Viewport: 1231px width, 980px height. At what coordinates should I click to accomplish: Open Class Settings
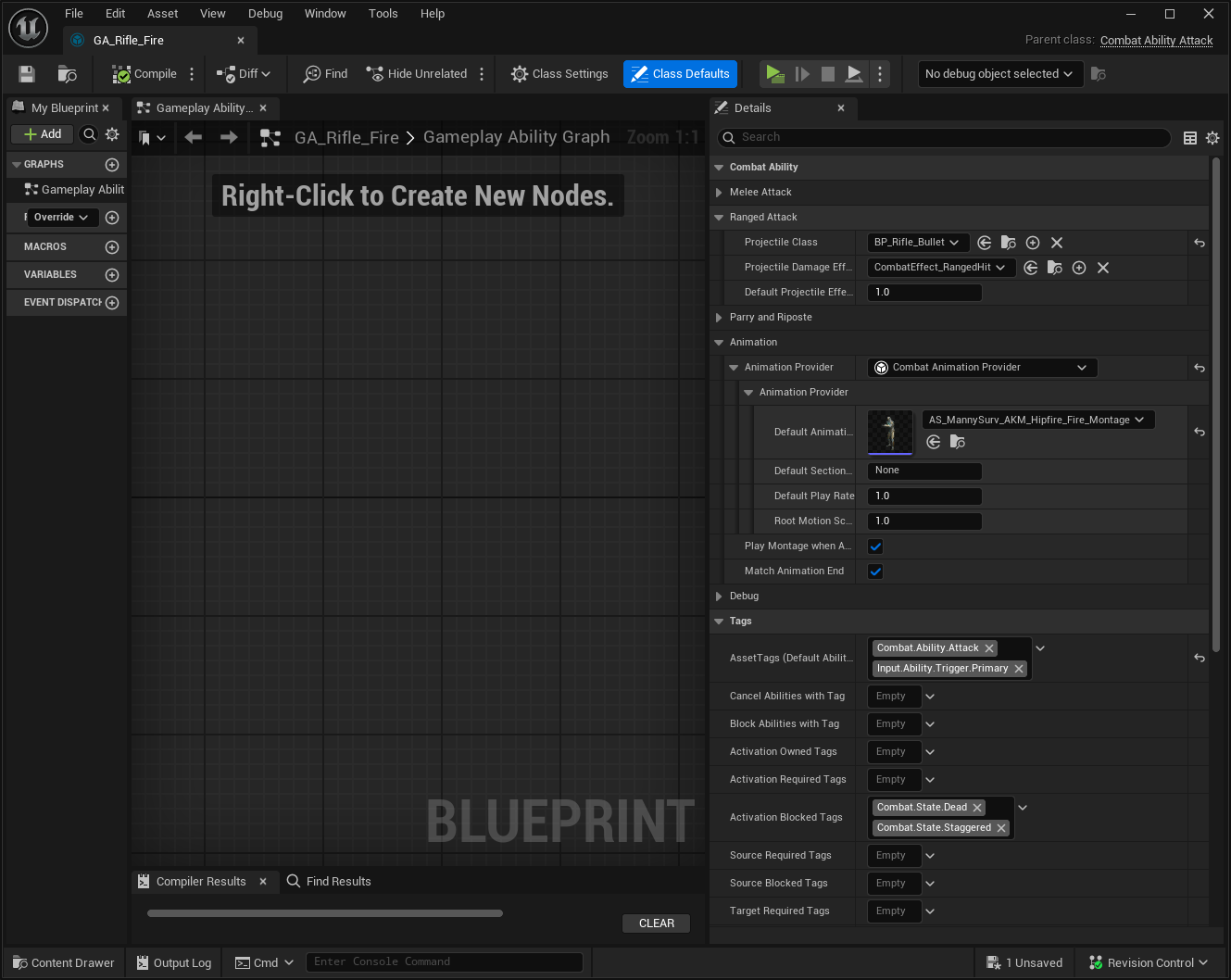tap(559, 74)
